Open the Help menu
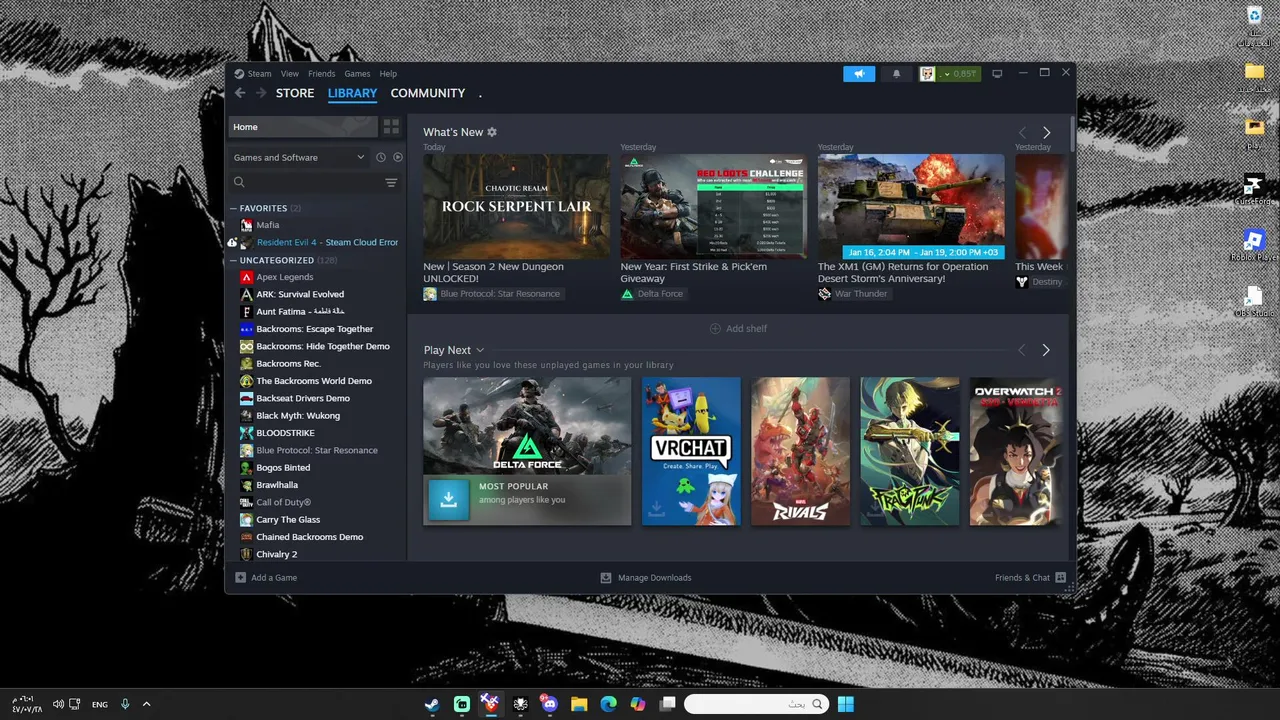1280x720 pixels. pos(388,74)
